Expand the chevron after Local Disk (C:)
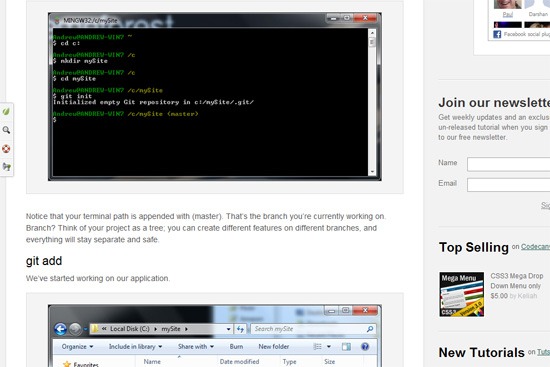The height and width of the screenshot is (367, 550). 155,329
